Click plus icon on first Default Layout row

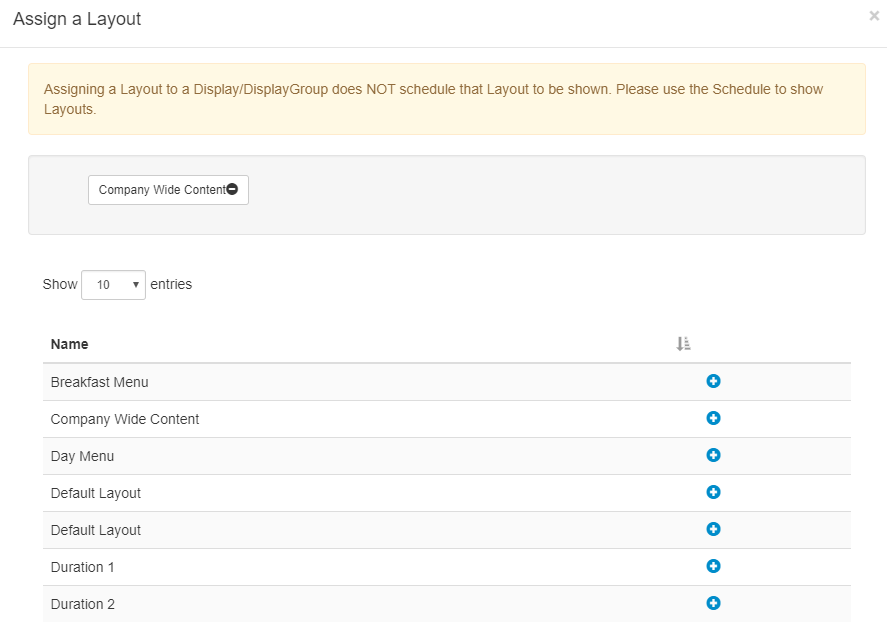click(x=713, y=492)
